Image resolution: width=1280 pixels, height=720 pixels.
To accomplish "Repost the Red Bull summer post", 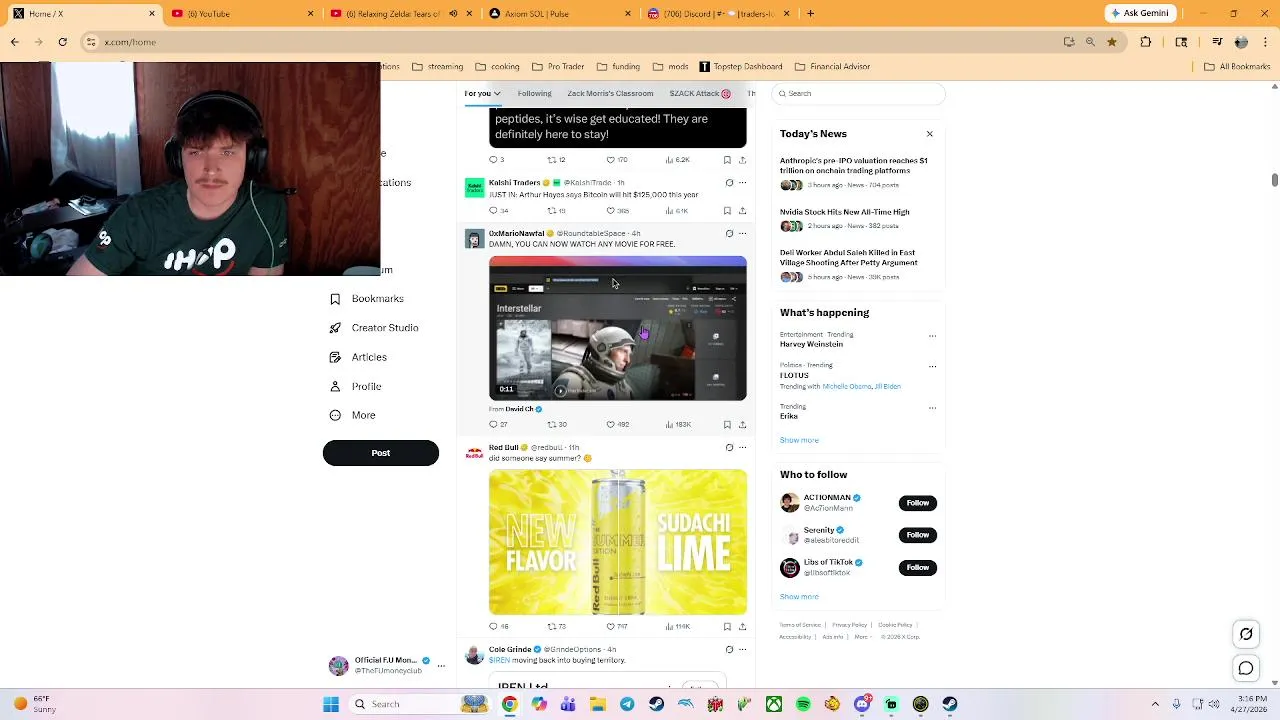I will 552,626.
